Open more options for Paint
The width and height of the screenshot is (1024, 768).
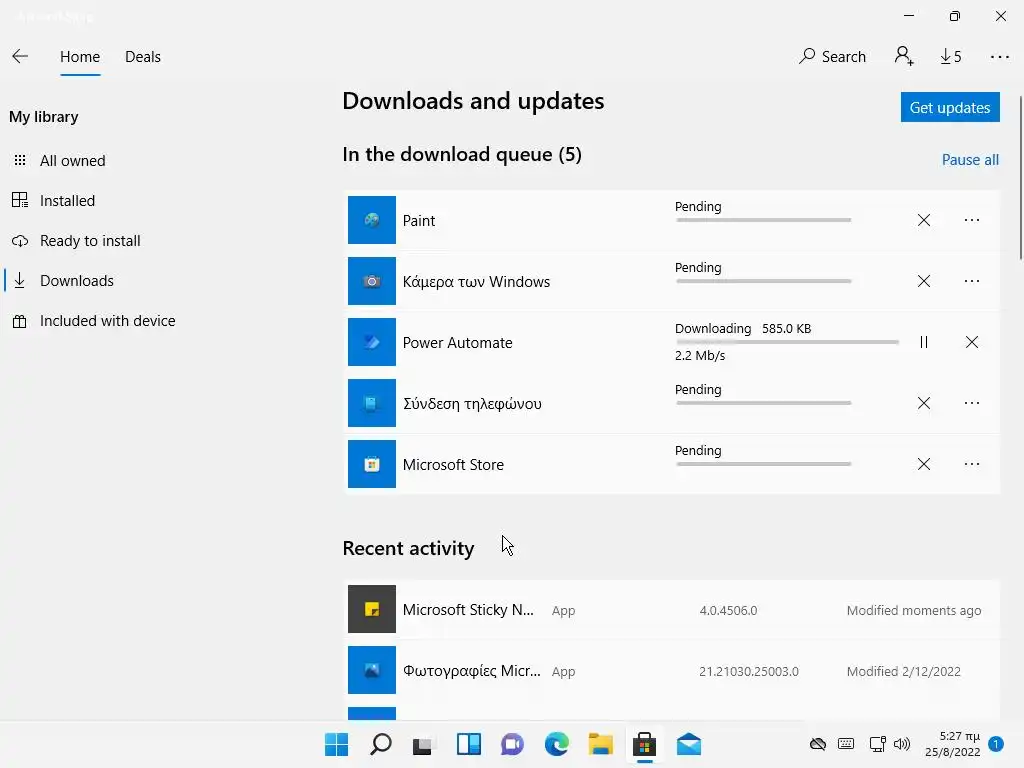pyautogui.click(x=972, y=220)
